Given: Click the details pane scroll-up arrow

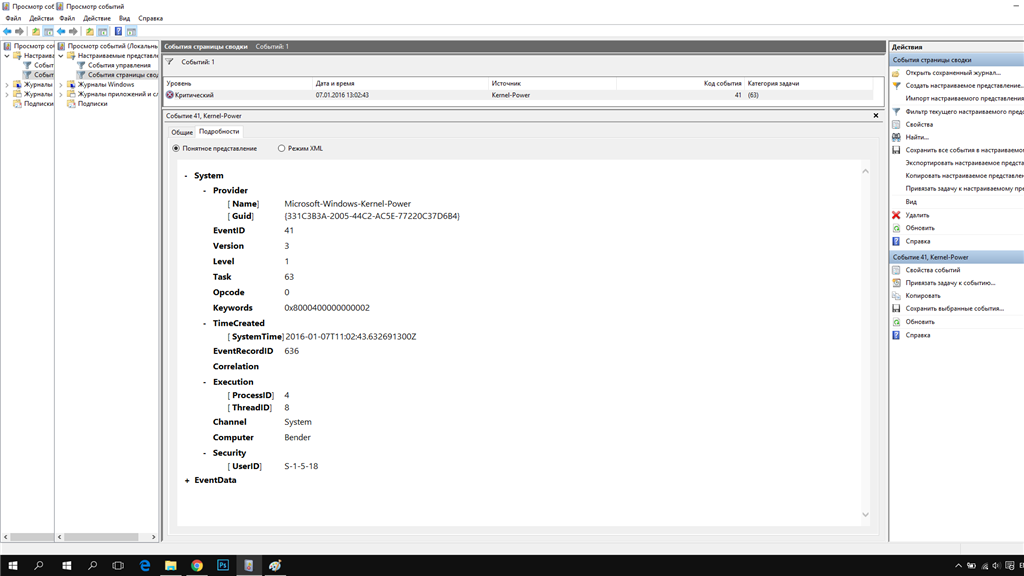Looking at the screenshot, I should 865,172.
